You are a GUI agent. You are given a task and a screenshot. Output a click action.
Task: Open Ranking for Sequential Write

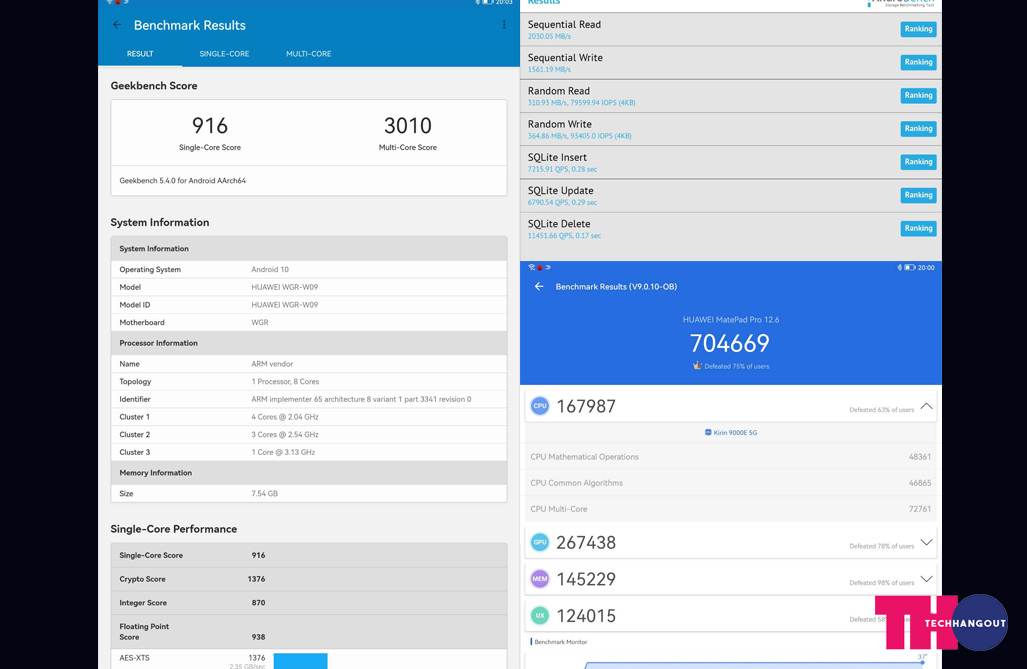(x=918, y=62)
